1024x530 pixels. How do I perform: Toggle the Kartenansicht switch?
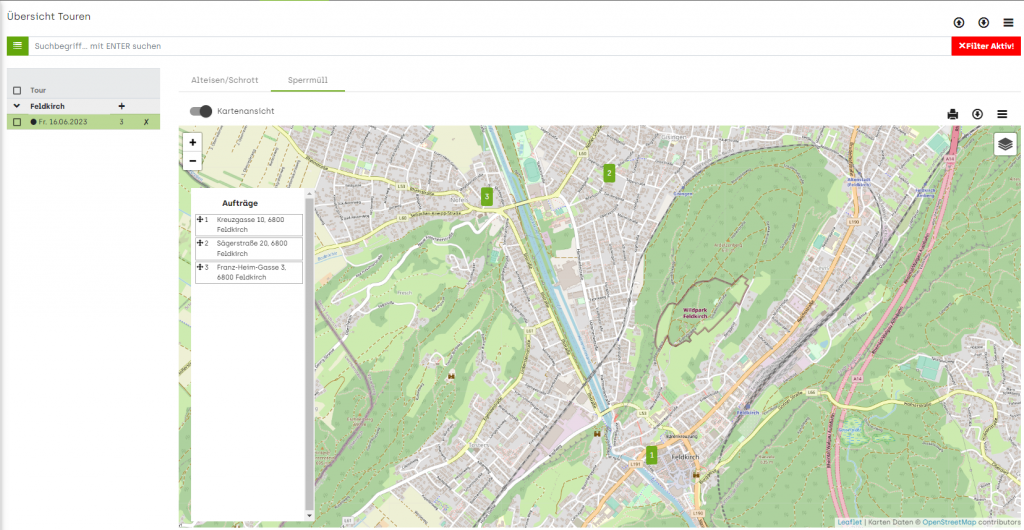coord(201,112)
